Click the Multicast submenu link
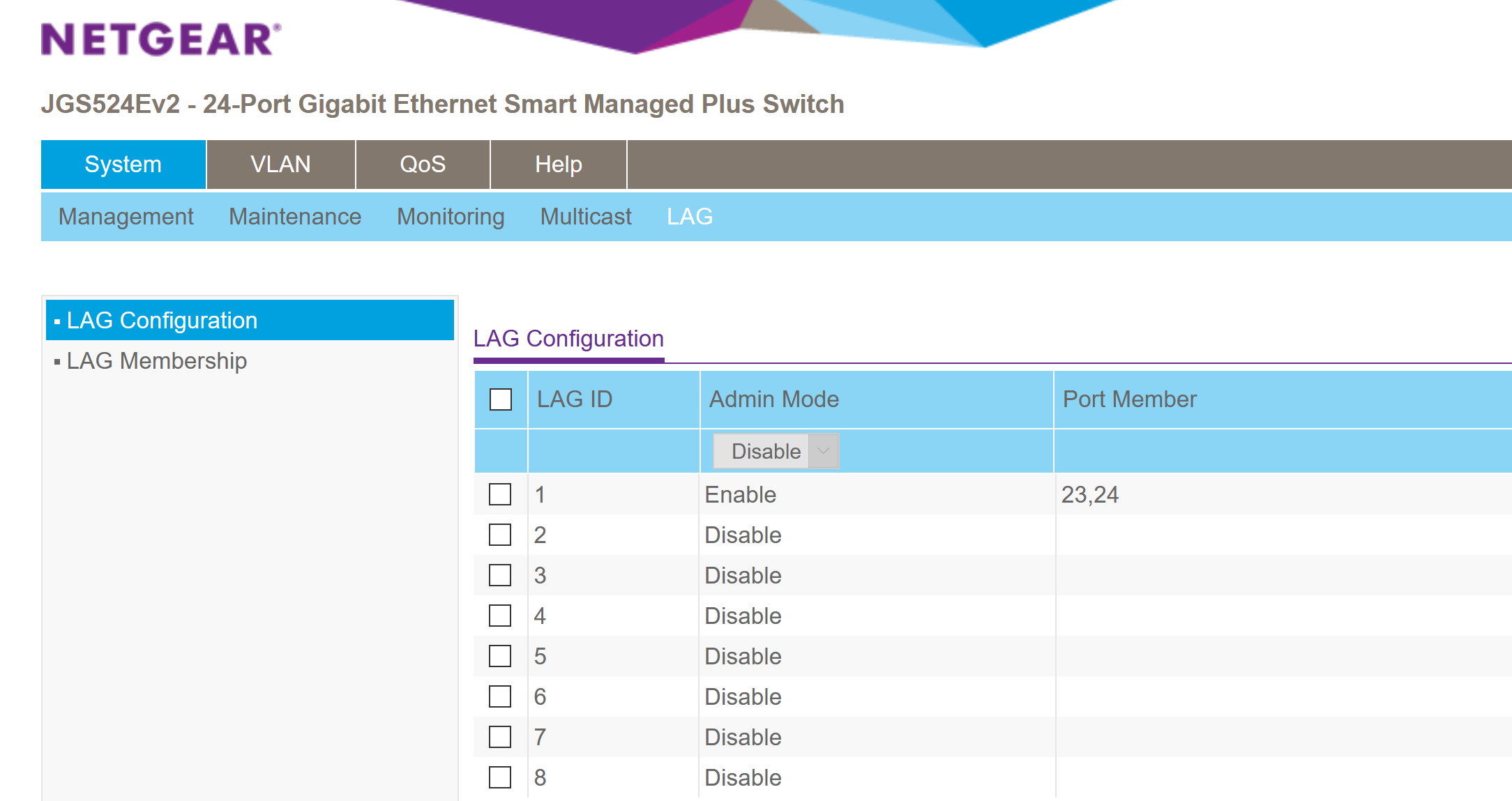 click(x=586, y=217)
